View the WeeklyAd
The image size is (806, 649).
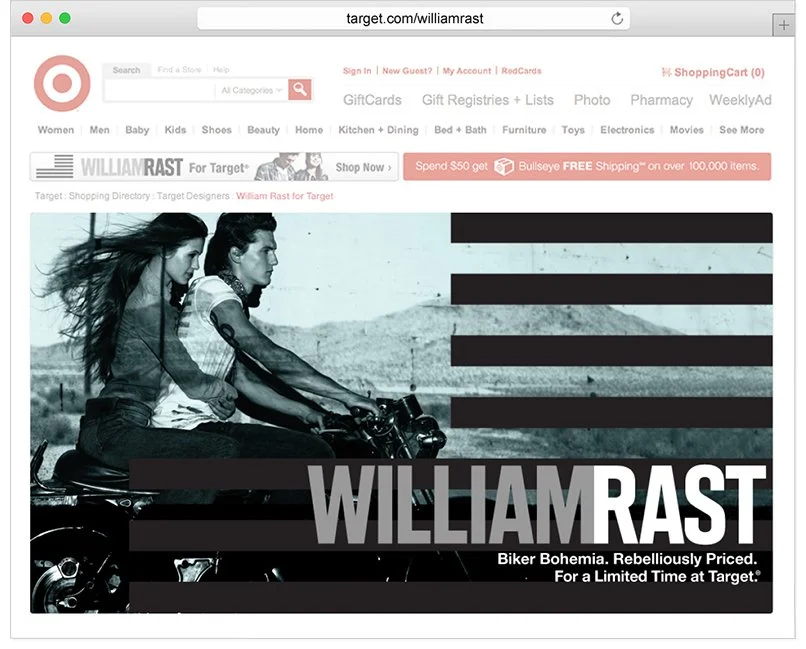(x=740, y=100)
